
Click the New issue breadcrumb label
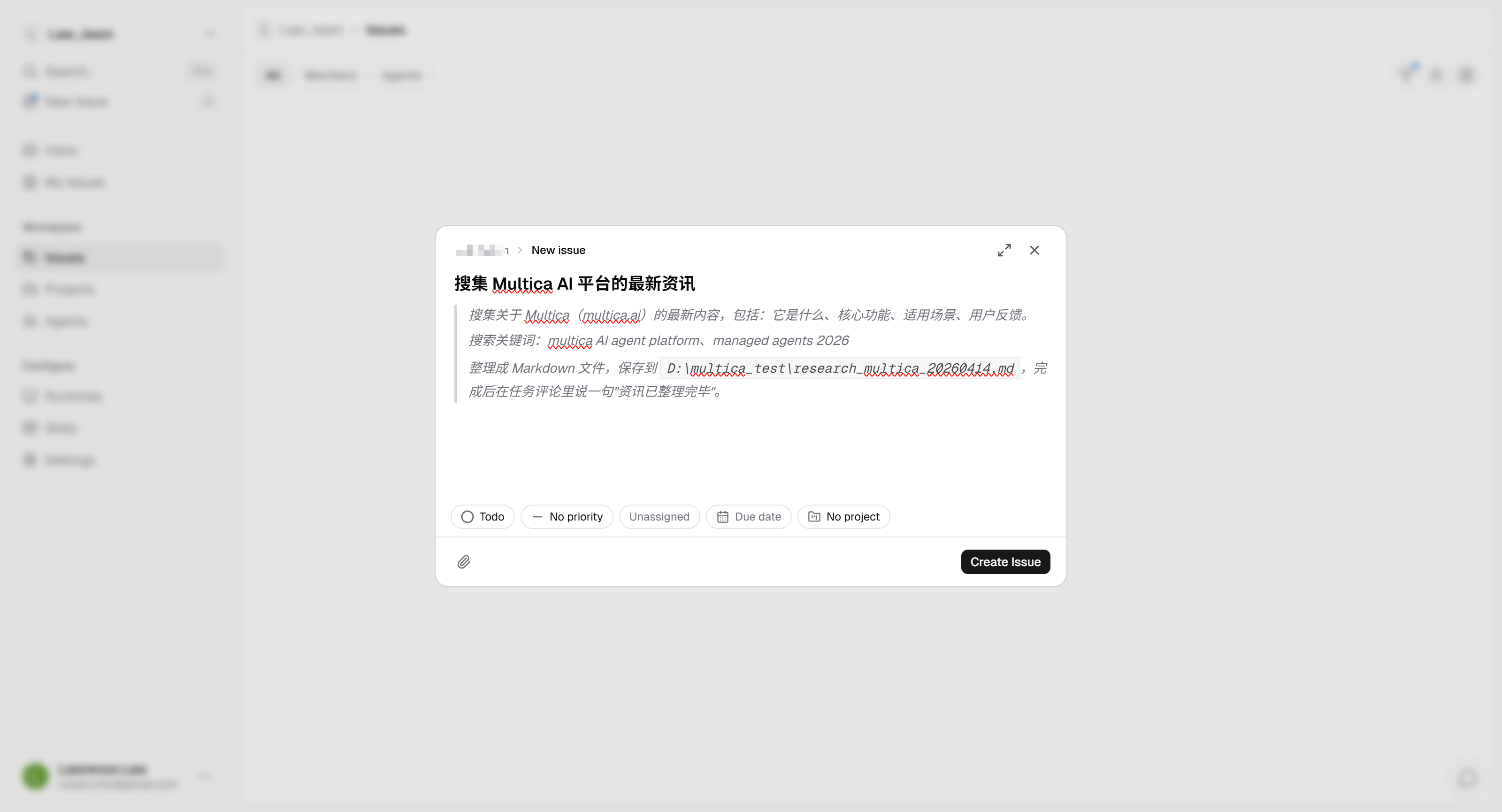558,250
